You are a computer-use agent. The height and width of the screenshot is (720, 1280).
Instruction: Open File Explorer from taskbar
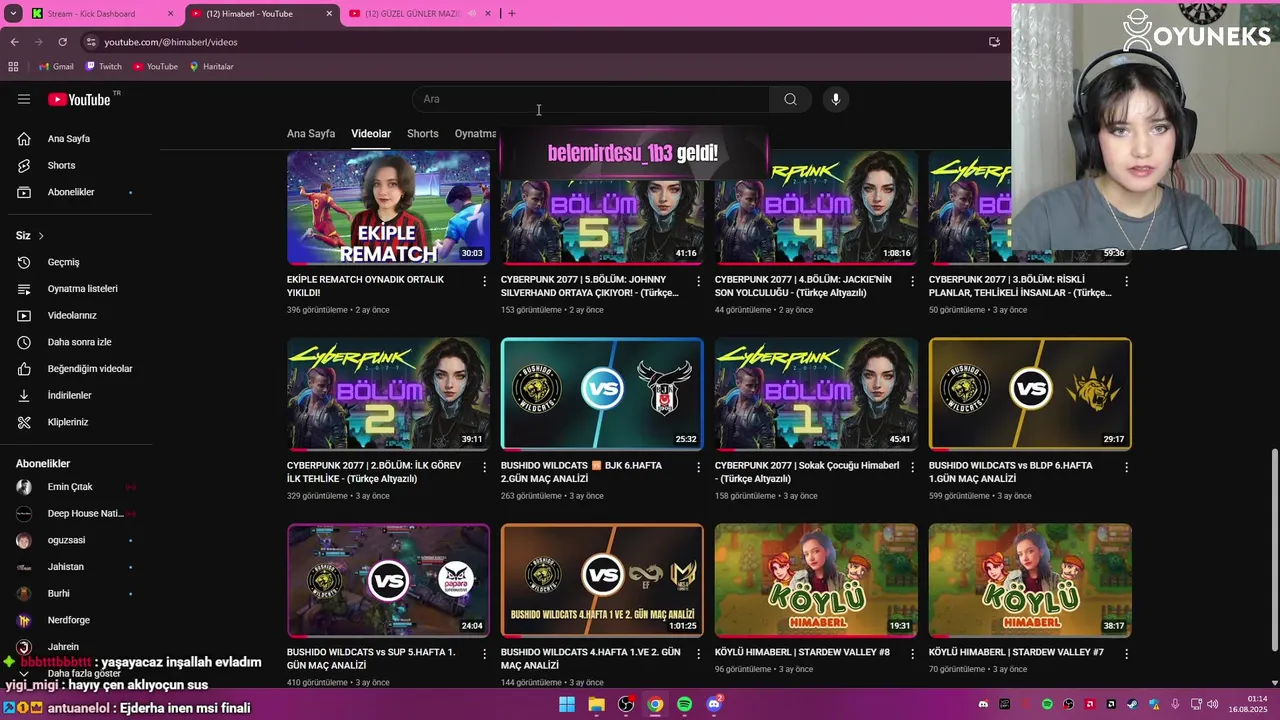[596, 705]
